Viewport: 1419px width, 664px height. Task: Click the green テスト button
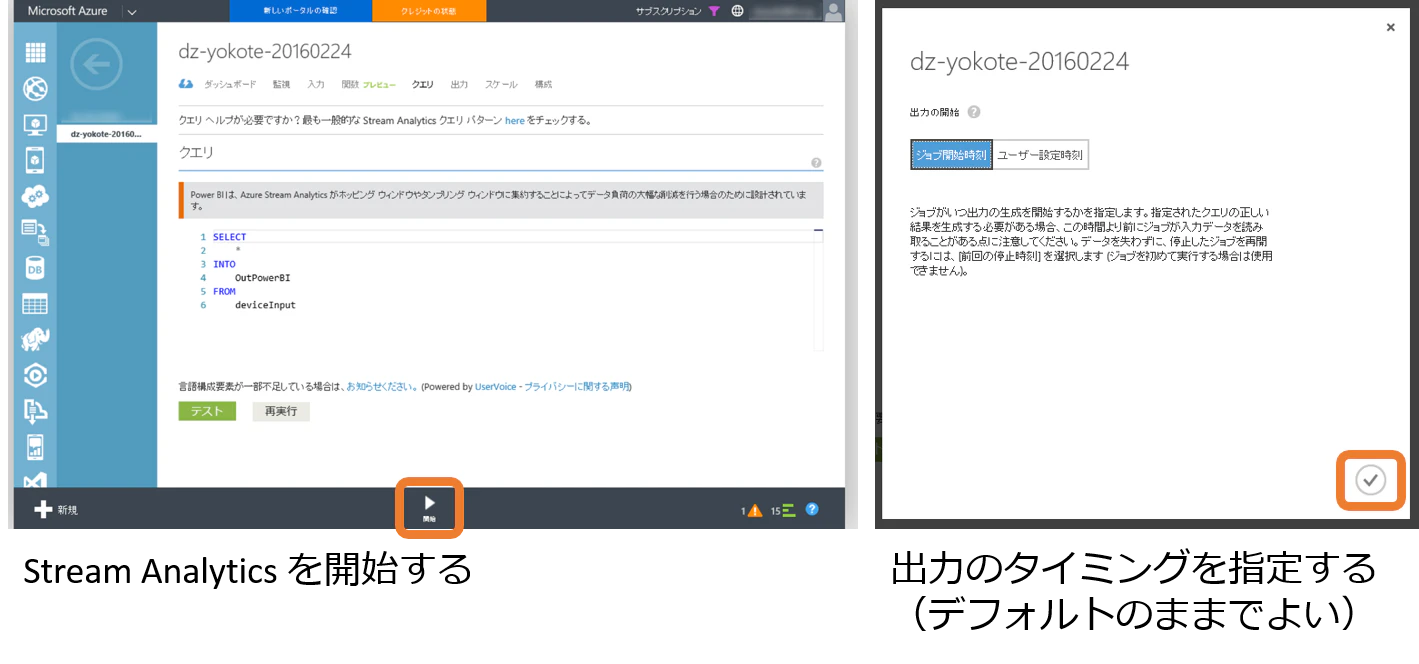[207, 411]
